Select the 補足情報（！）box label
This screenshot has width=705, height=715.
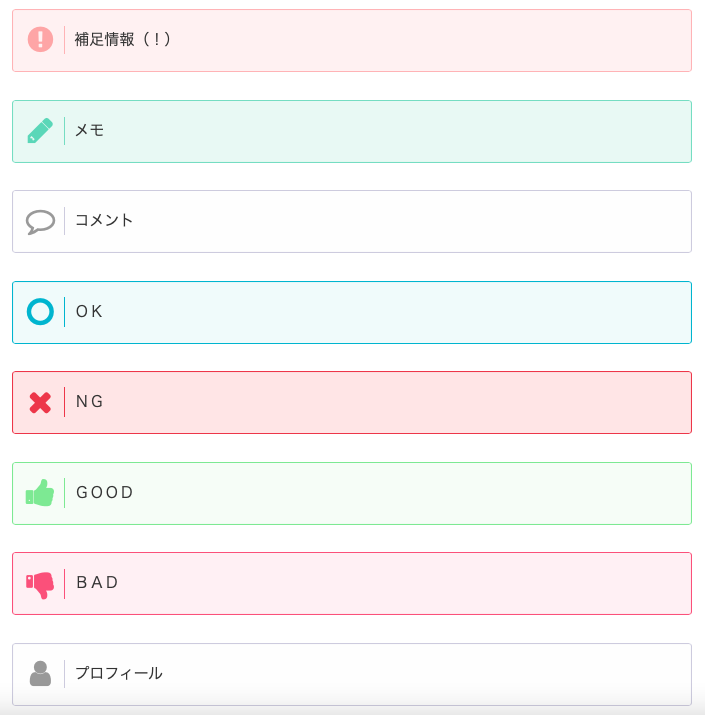click(x=123, y=40)
